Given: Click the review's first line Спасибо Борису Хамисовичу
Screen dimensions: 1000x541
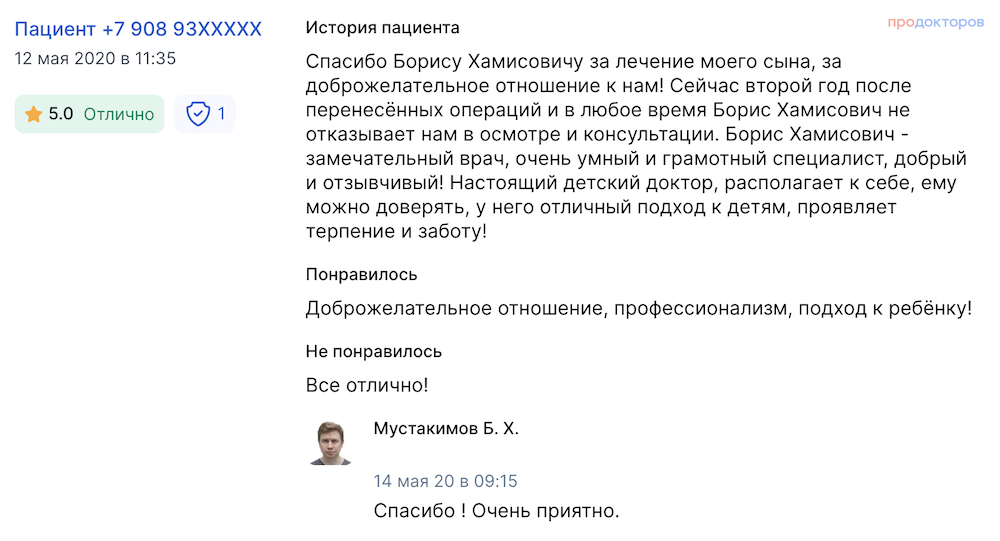Looking at the screenshot, I should 573,62.
